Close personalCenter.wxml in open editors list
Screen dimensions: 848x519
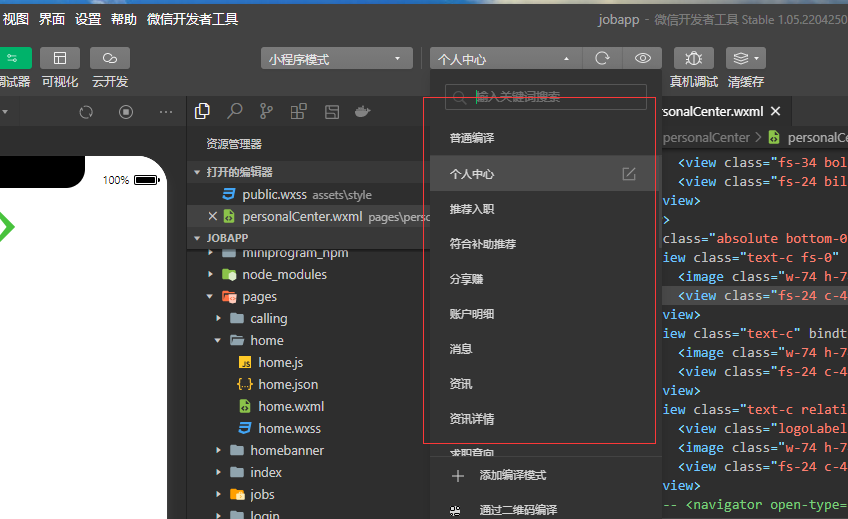pyautogui.click(x=213, y=216)
